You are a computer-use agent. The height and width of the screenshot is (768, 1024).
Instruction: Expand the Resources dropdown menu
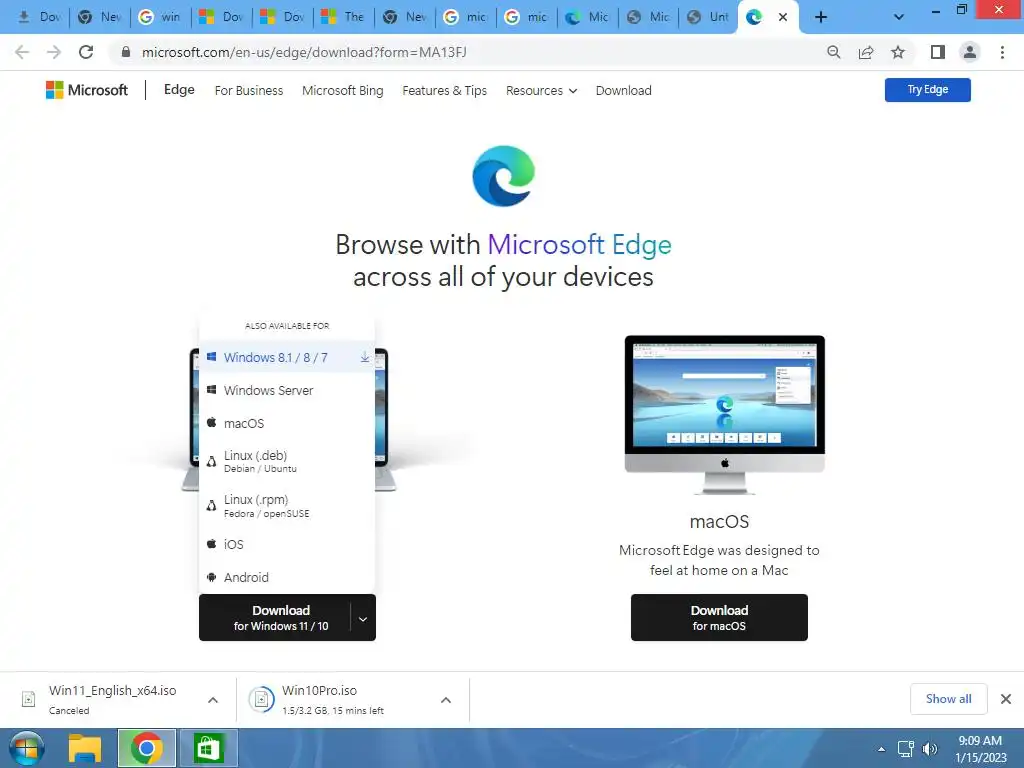click(x=541, y=91)
